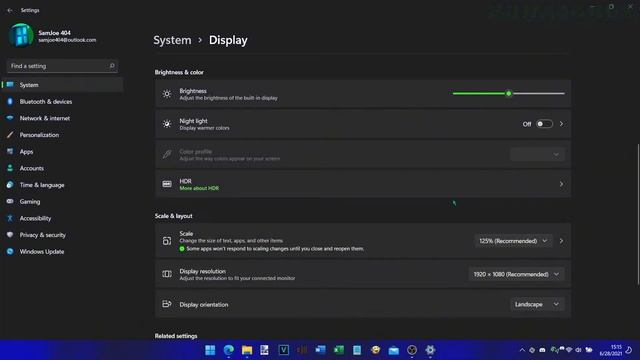Open Display orientation Landscape dropdown
The width and height of the screenshot is (640, 360).
[x=537, y=304]
